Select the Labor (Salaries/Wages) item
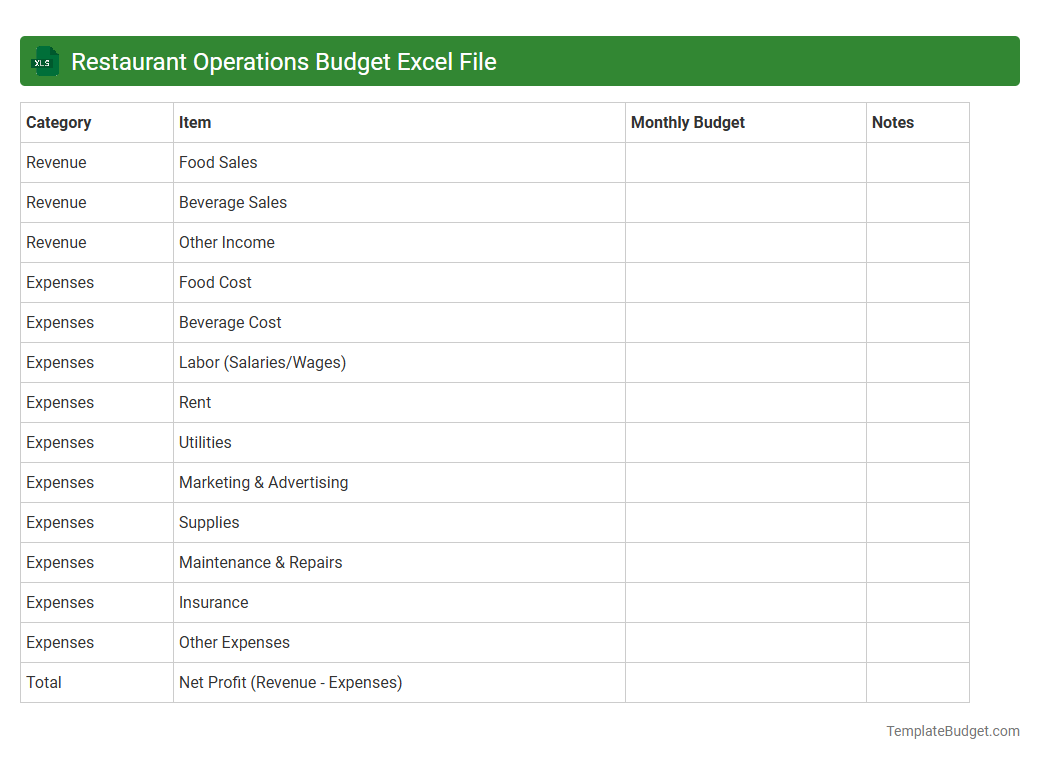Viewport: 1040px width, 760px height. coord(262,362)
